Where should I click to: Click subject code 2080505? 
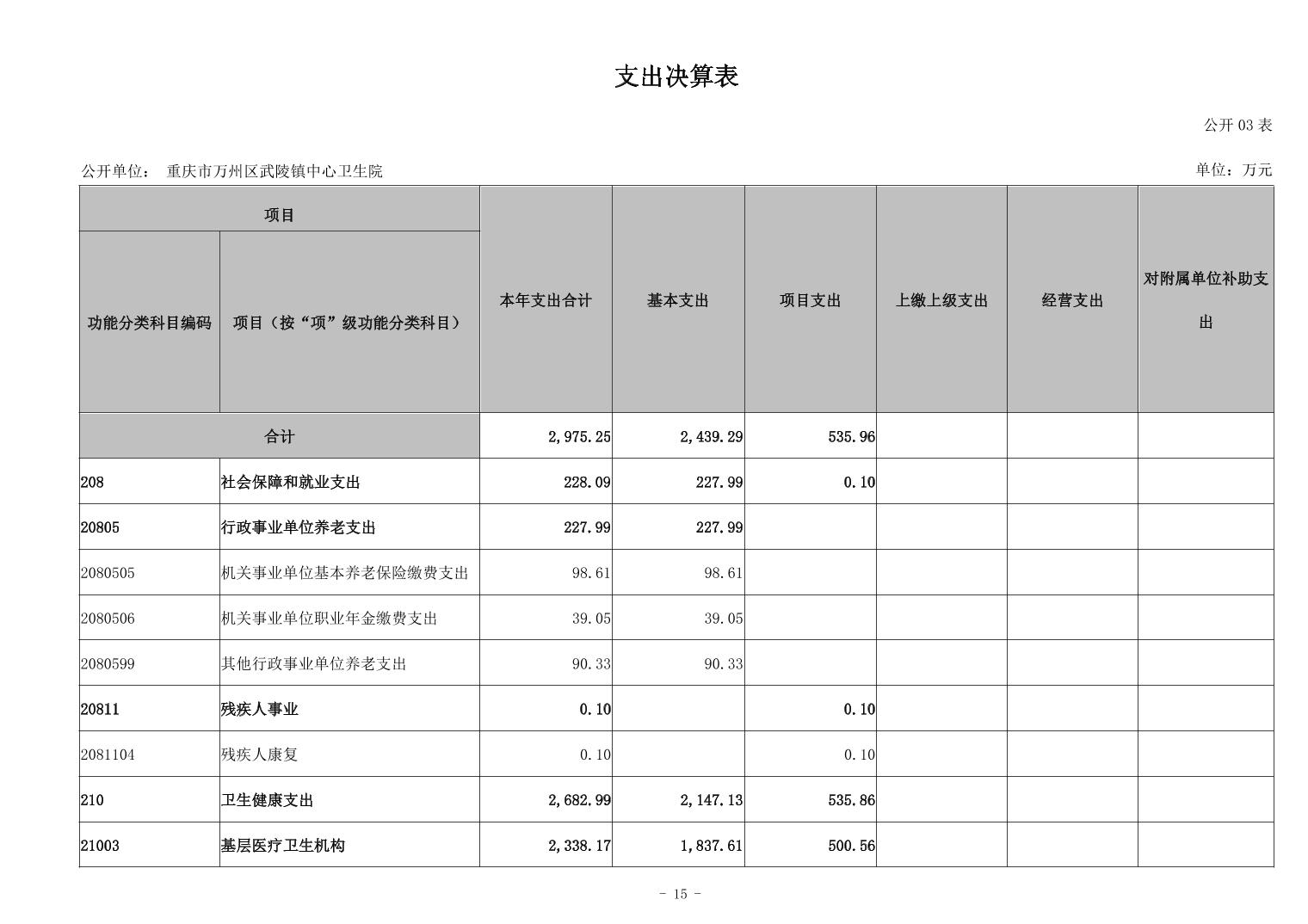pos(108,573)
